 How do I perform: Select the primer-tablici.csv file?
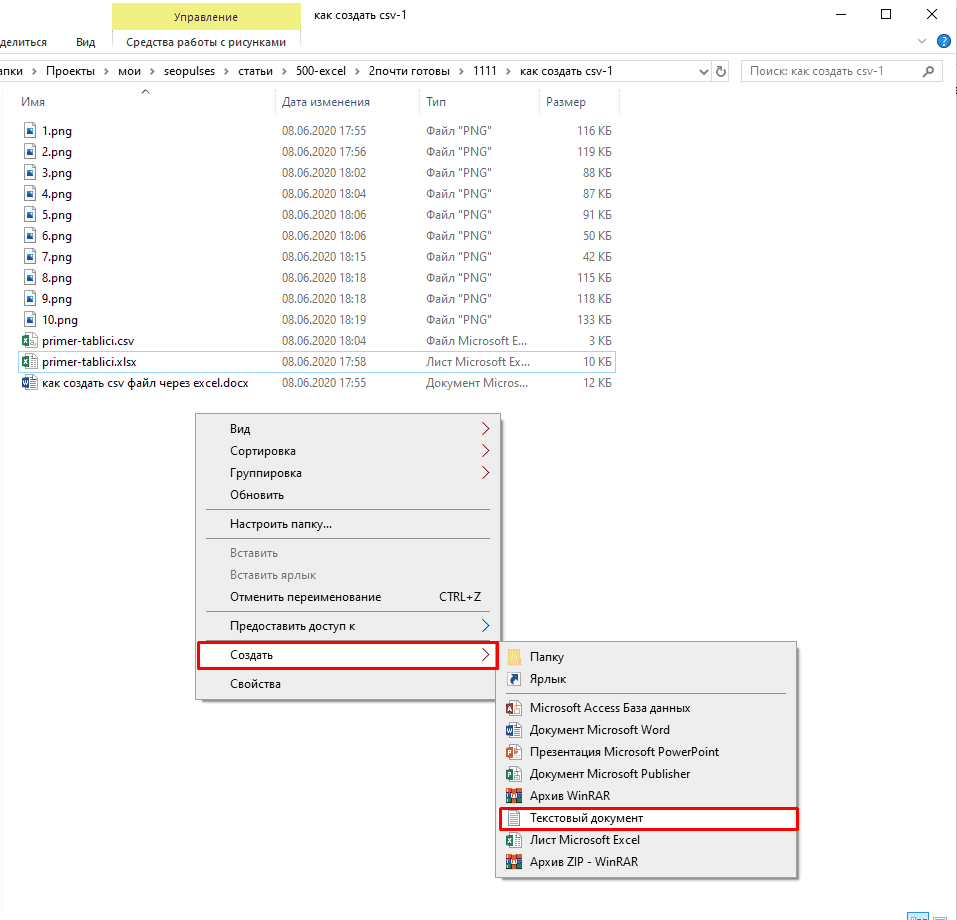pyautogui.click(x=88, y=341)
